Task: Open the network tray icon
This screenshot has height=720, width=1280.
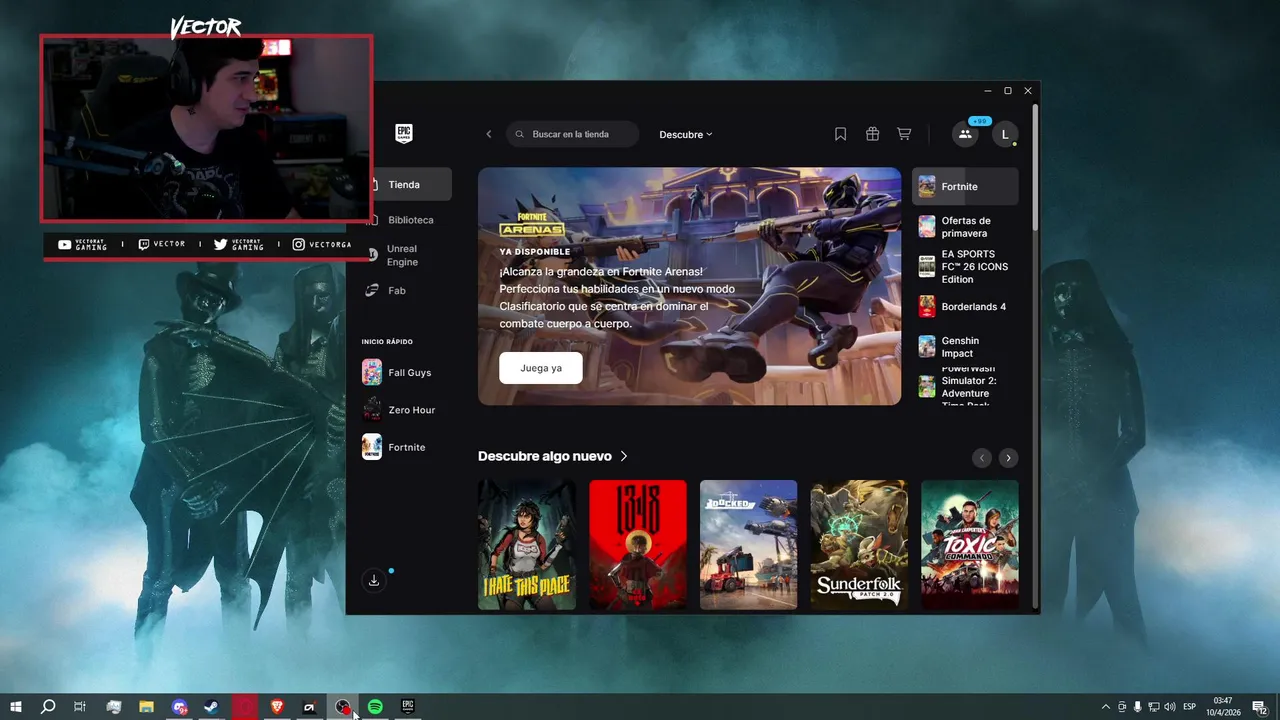Action: click(1154, 707)
